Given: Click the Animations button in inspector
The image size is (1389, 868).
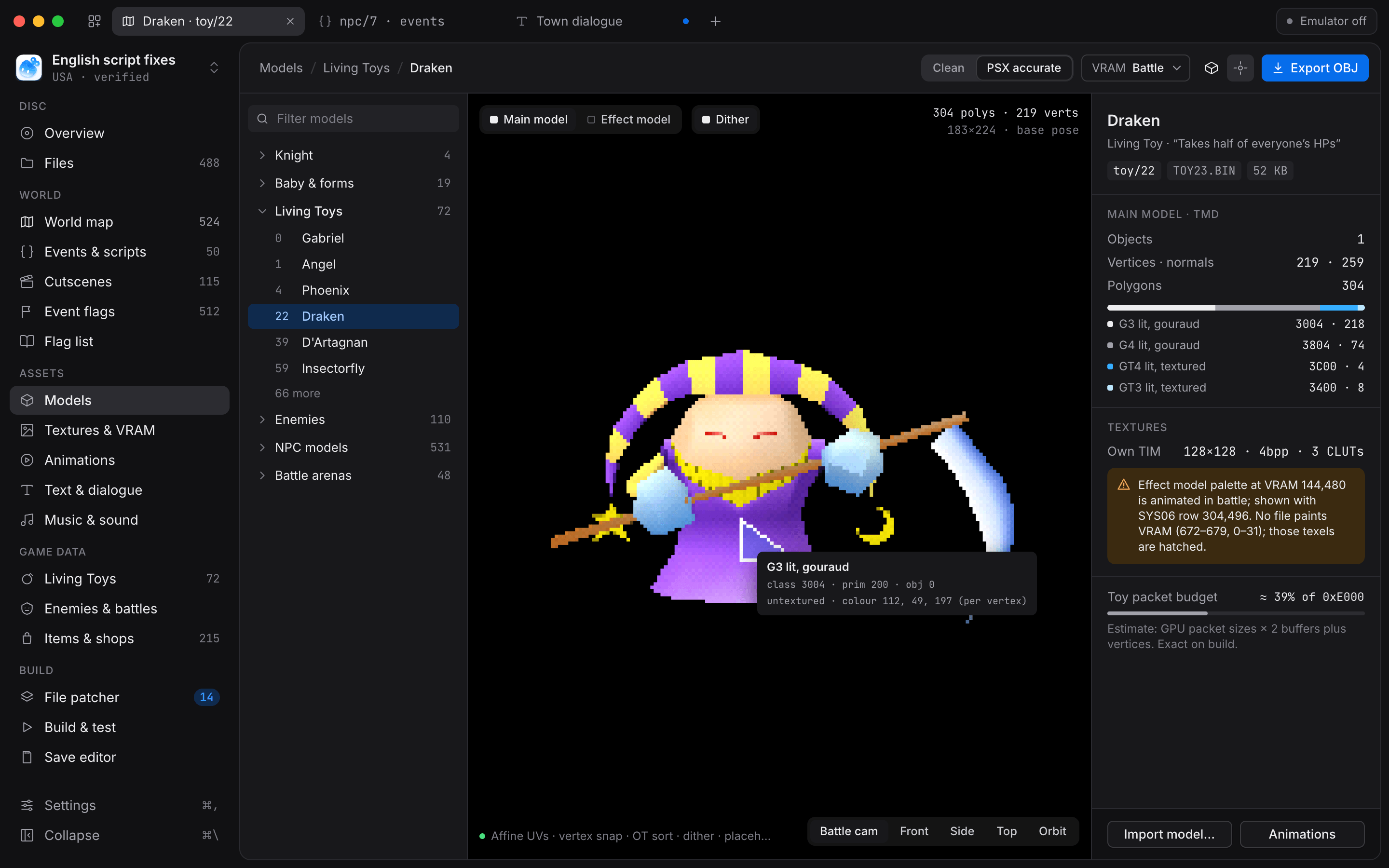Looking at the screenshot, I should tap(1302, 834).
